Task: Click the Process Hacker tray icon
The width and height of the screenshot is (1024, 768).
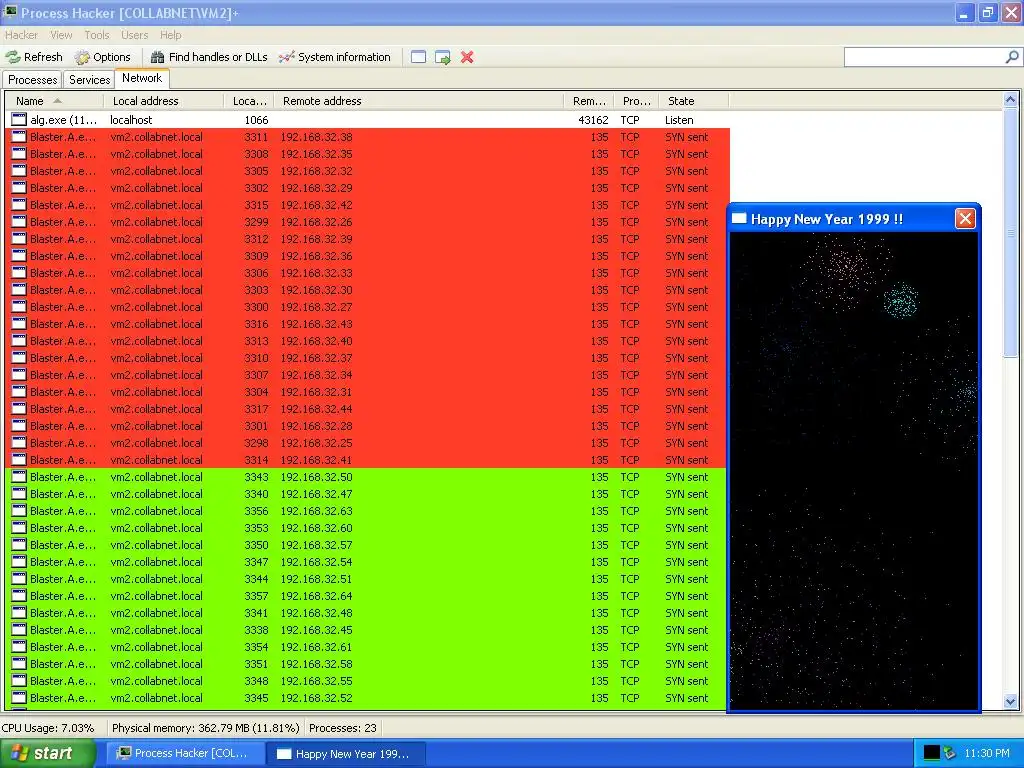Action: (x=950, y=753)
